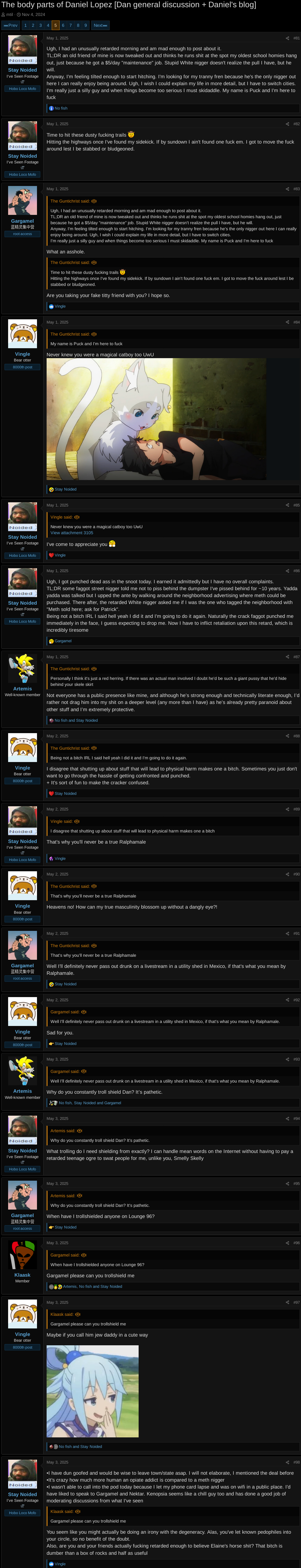Open the catboy image in post #84
Image resolution: width=301 pixels, height=1568 pixels.
click(x=156, y=420)
